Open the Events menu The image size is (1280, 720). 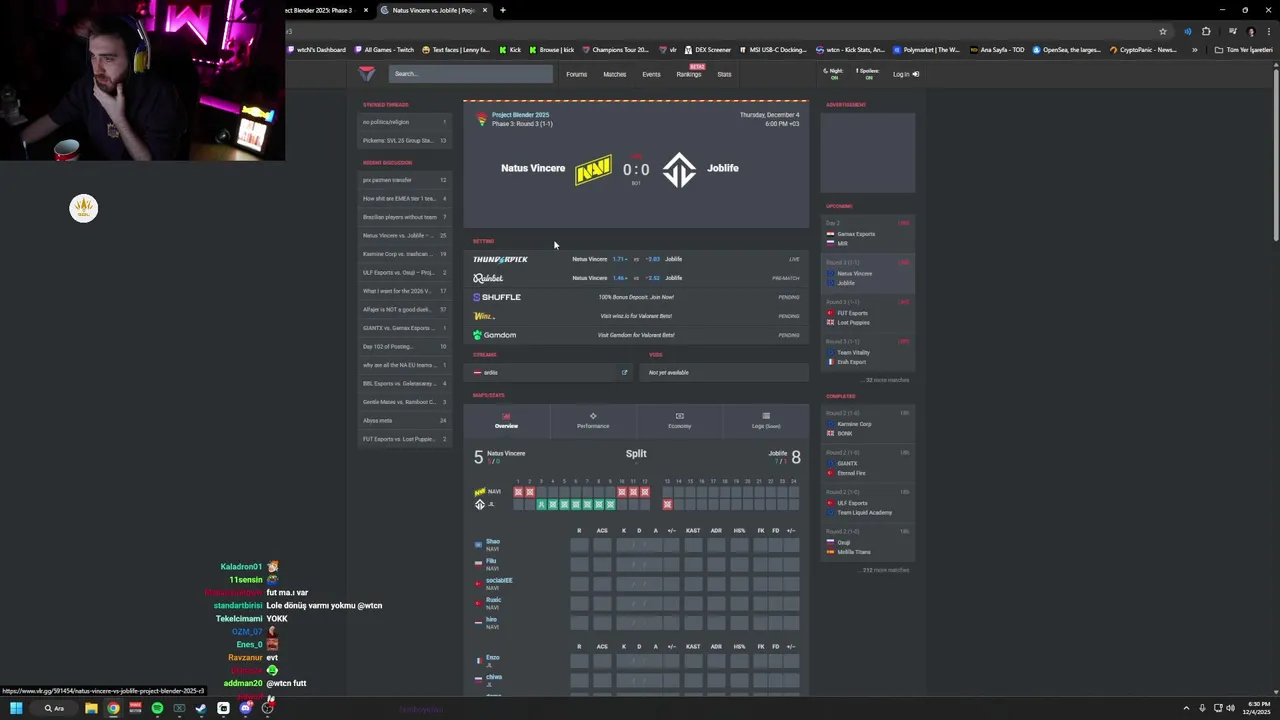tap(651, 74)
